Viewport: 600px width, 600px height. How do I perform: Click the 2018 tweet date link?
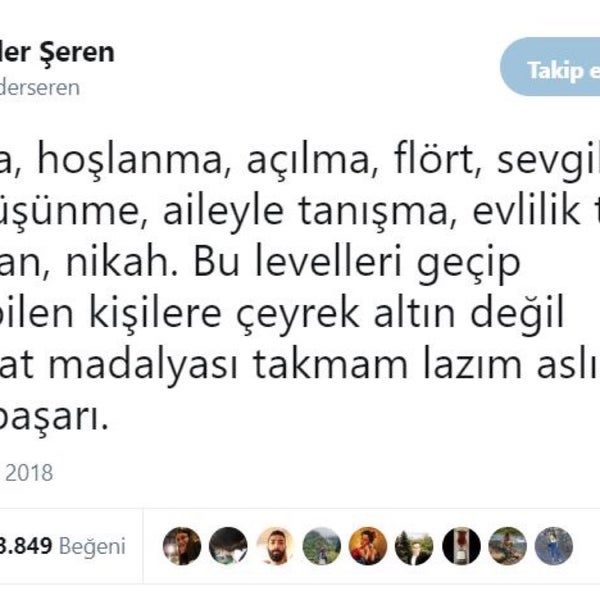click(x=27, y=473)
